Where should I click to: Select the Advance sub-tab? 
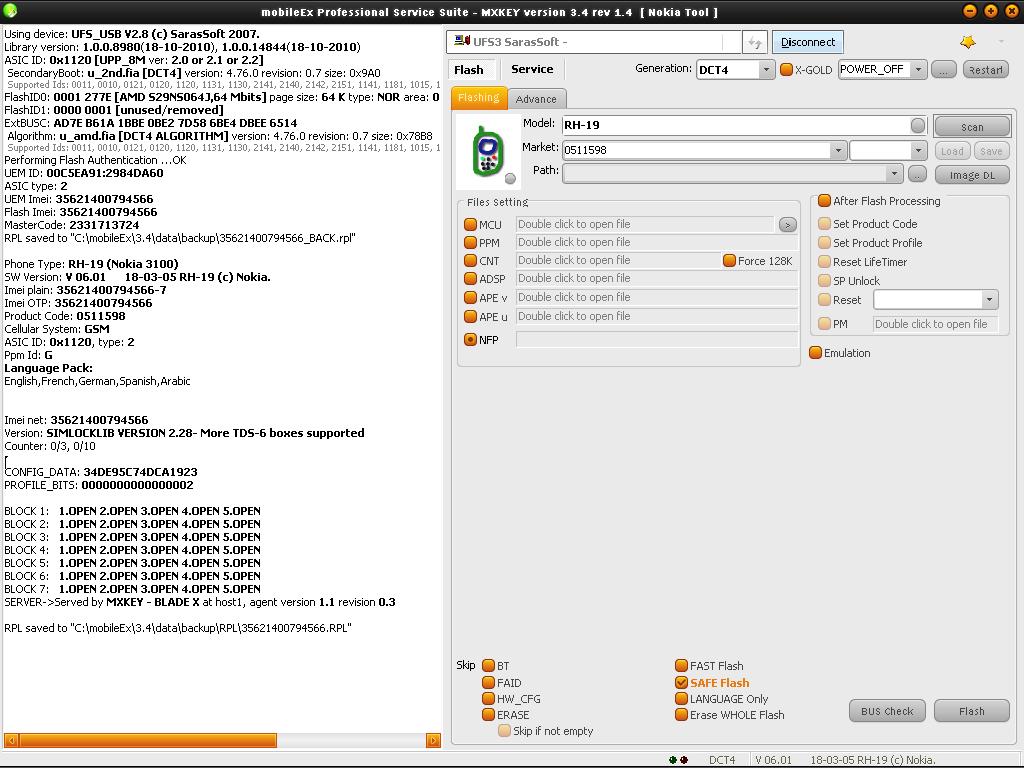click(x=536, y=99)
